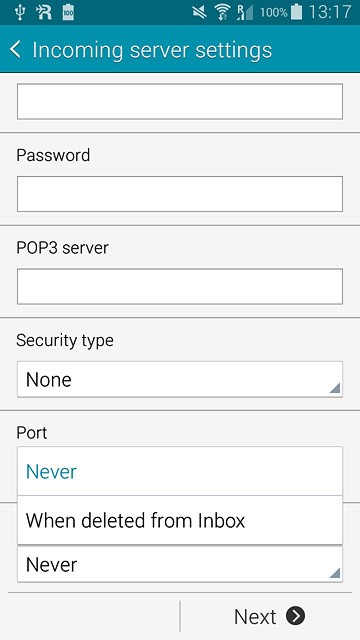This screenshot has width=360, height=640.
Task: Tap the Wi-Fi signal status icon
Action: 222,12
